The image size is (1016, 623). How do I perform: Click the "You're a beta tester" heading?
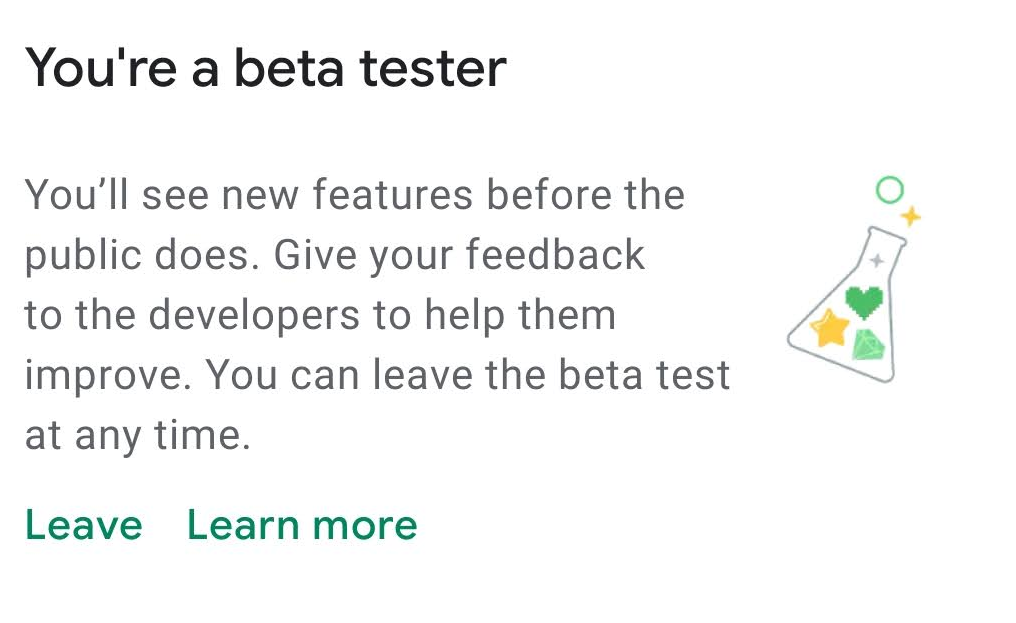[266, 68]
